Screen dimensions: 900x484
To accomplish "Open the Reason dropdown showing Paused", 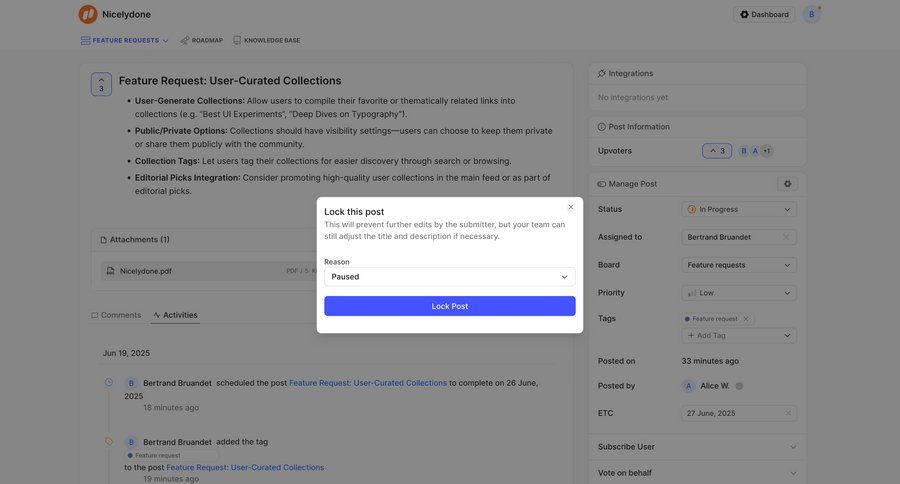I will [449, 277].
